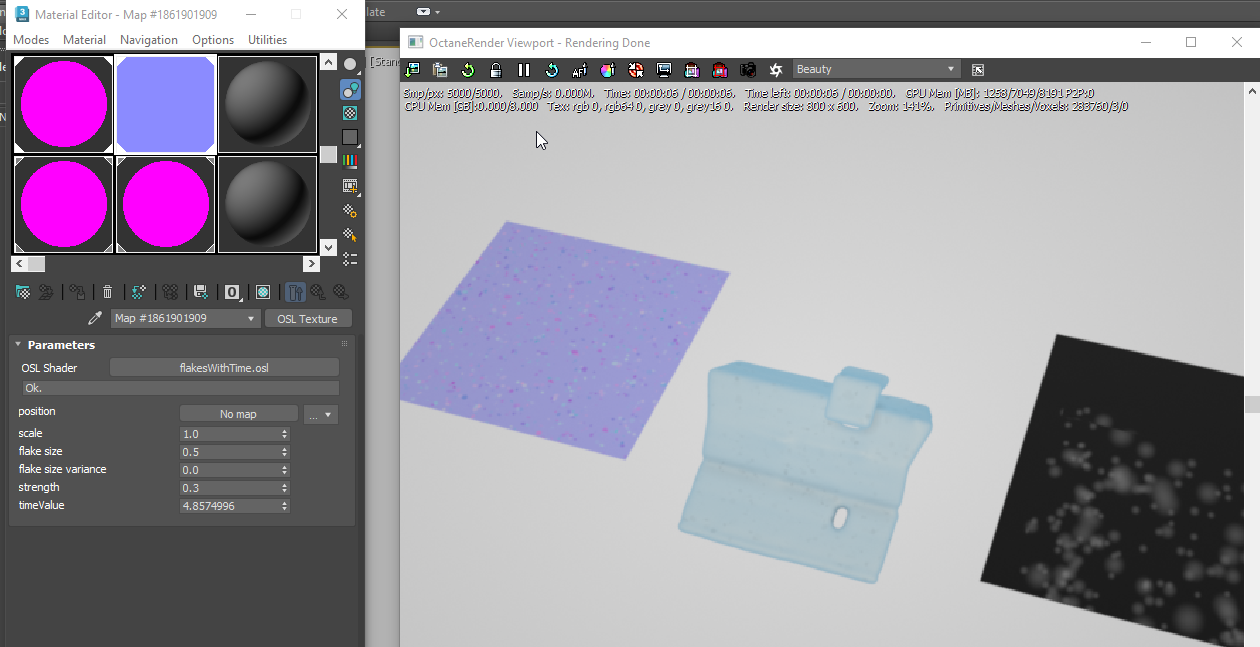Click the Select by Material icon
1260x647 pixels.
[350, 235]
